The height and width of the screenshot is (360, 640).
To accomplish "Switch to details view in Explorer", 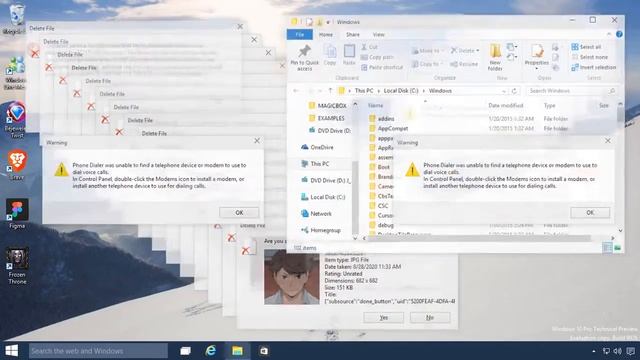I will pyautogui.click(x=607, y=248).
